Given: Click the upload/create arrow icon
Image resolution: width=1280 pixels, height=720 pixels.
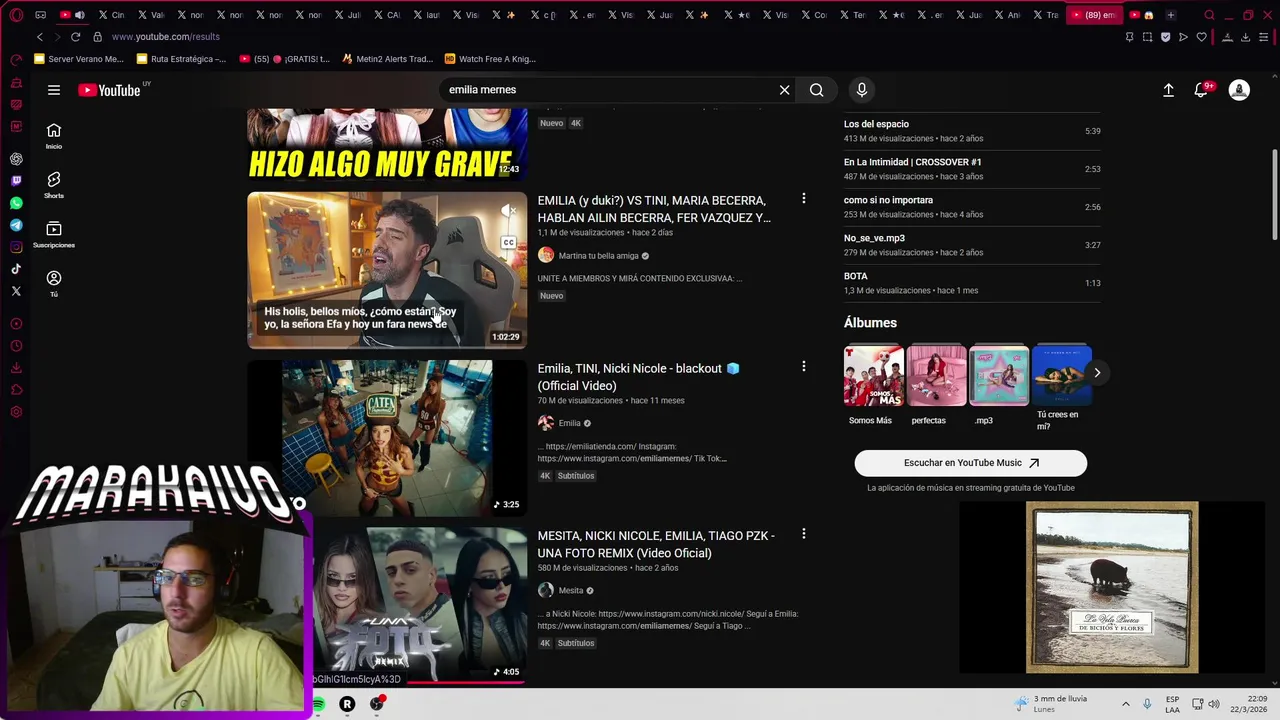Looking at the screenshot, I should (x=1168, y=90).
